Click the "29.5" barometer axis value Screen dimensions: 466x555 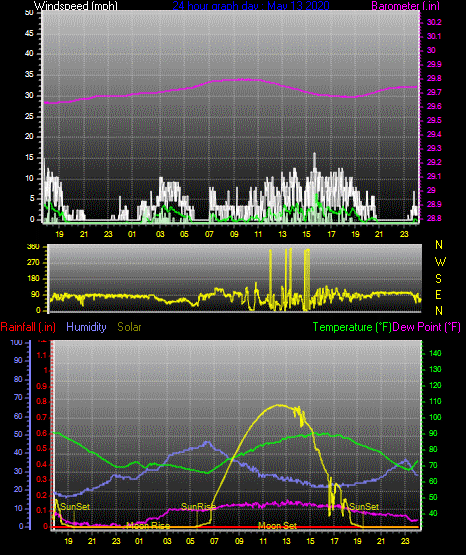[x=434, y=120]
